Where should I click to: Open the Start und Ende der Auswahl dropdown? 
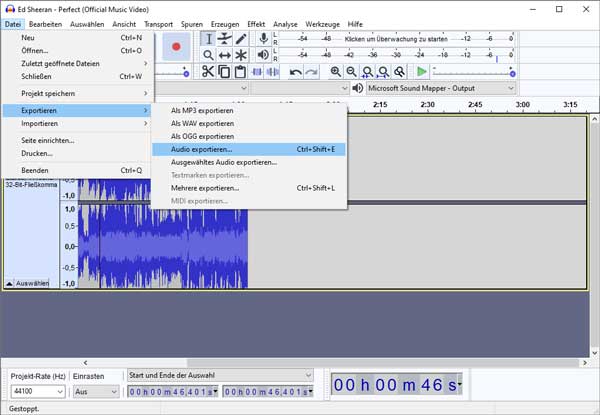click(x=220, y=375)
